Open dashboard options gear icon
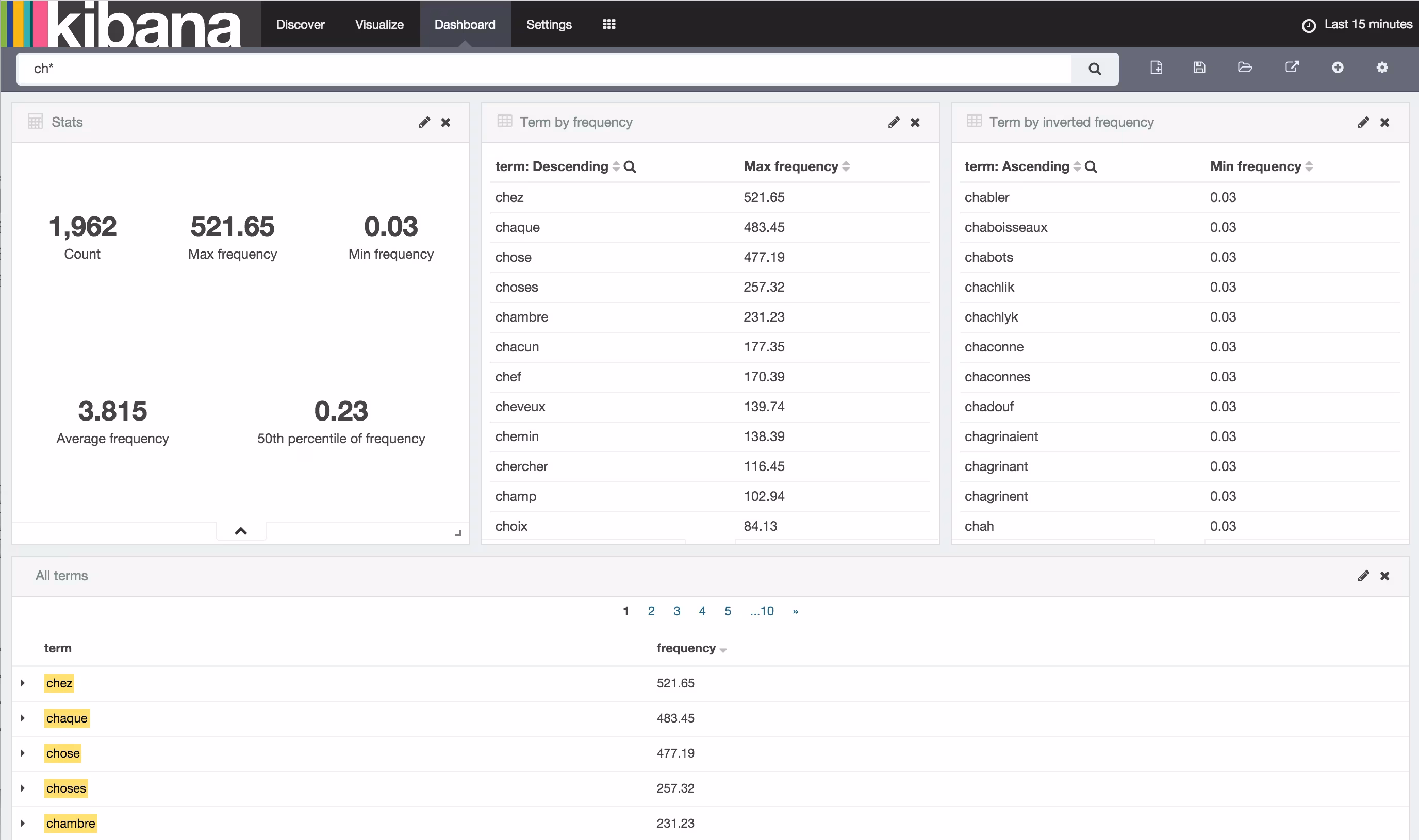The image size is (1419, 840). click(x=1382, y=68)
